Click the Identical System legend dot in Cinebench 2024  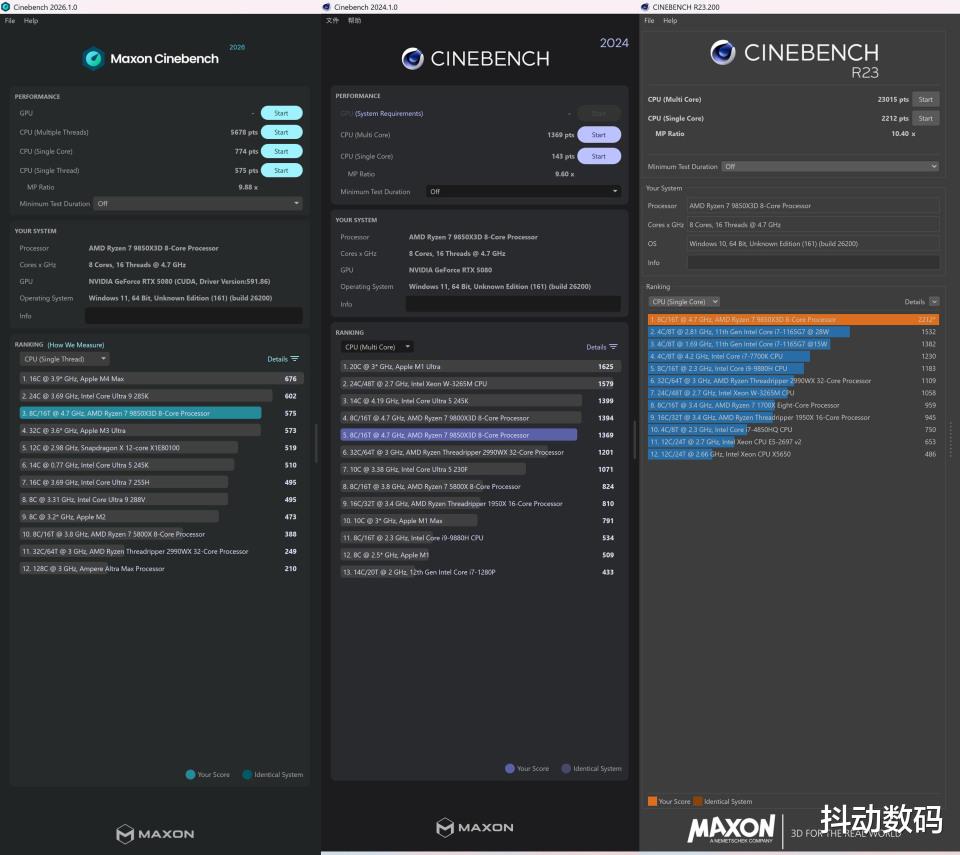pos(566,768)
